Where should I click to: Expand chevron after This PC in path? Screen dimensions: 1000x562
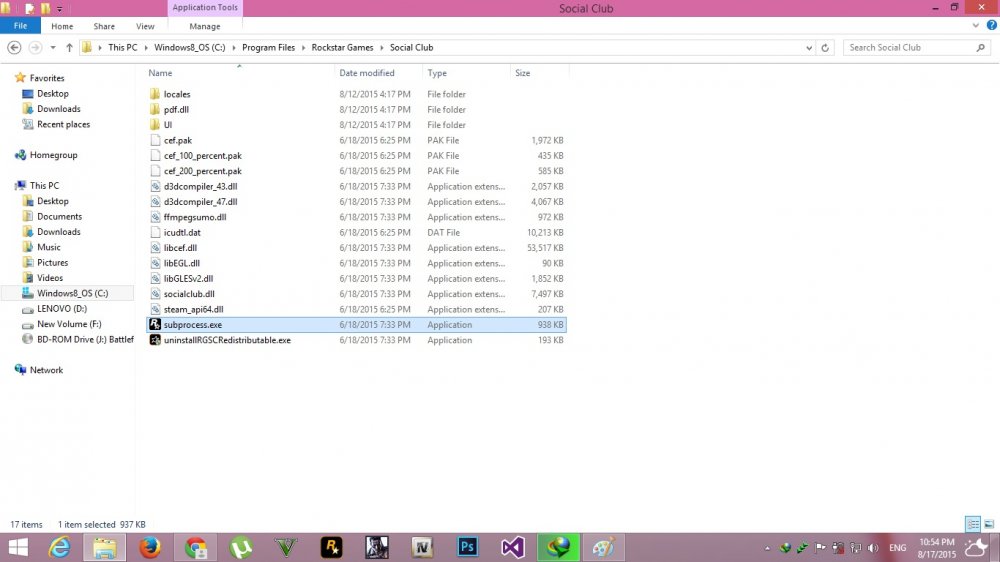[145, 47]
